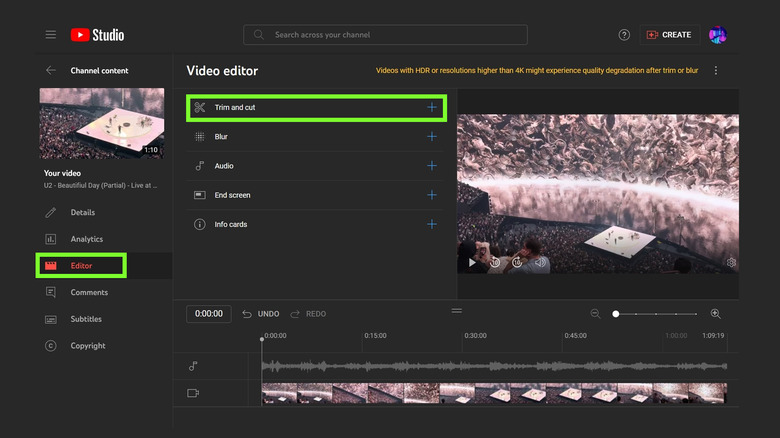Play the video preview
This screenshot has width=780, height=438.
click(472, 262)
